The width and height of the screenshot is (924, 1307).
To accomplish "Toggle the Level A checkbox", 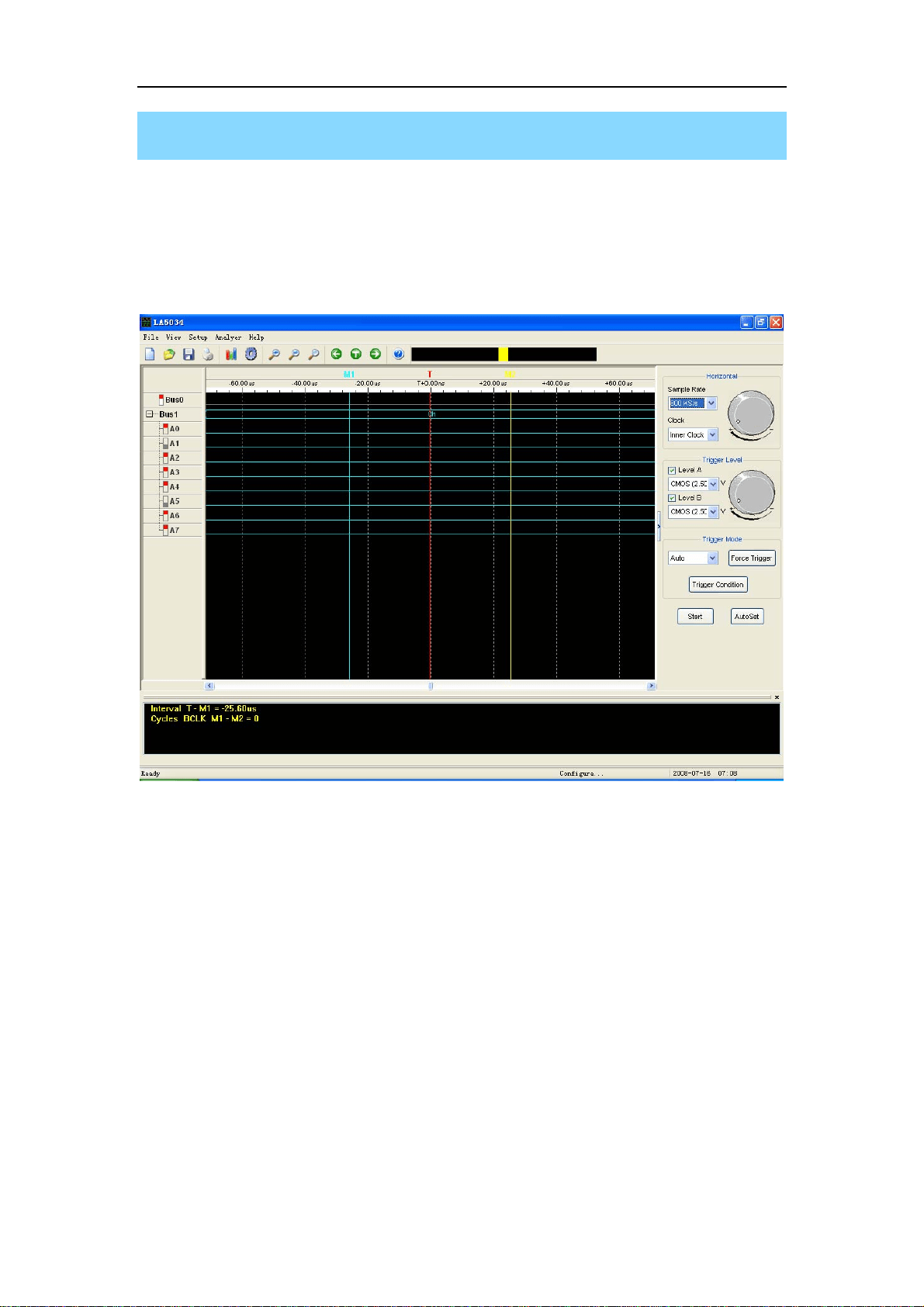I will click(x=672, y=470).
